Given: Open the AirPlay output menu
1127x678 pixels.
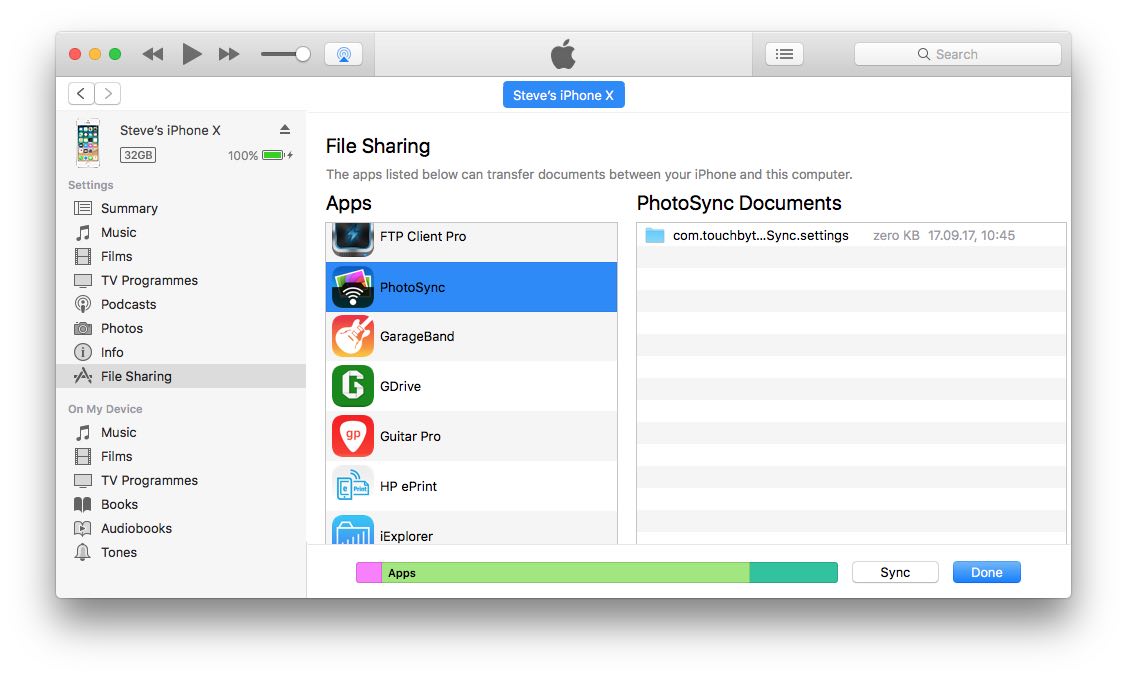Looking at the screenshot, I should click(x=344, y=54).
